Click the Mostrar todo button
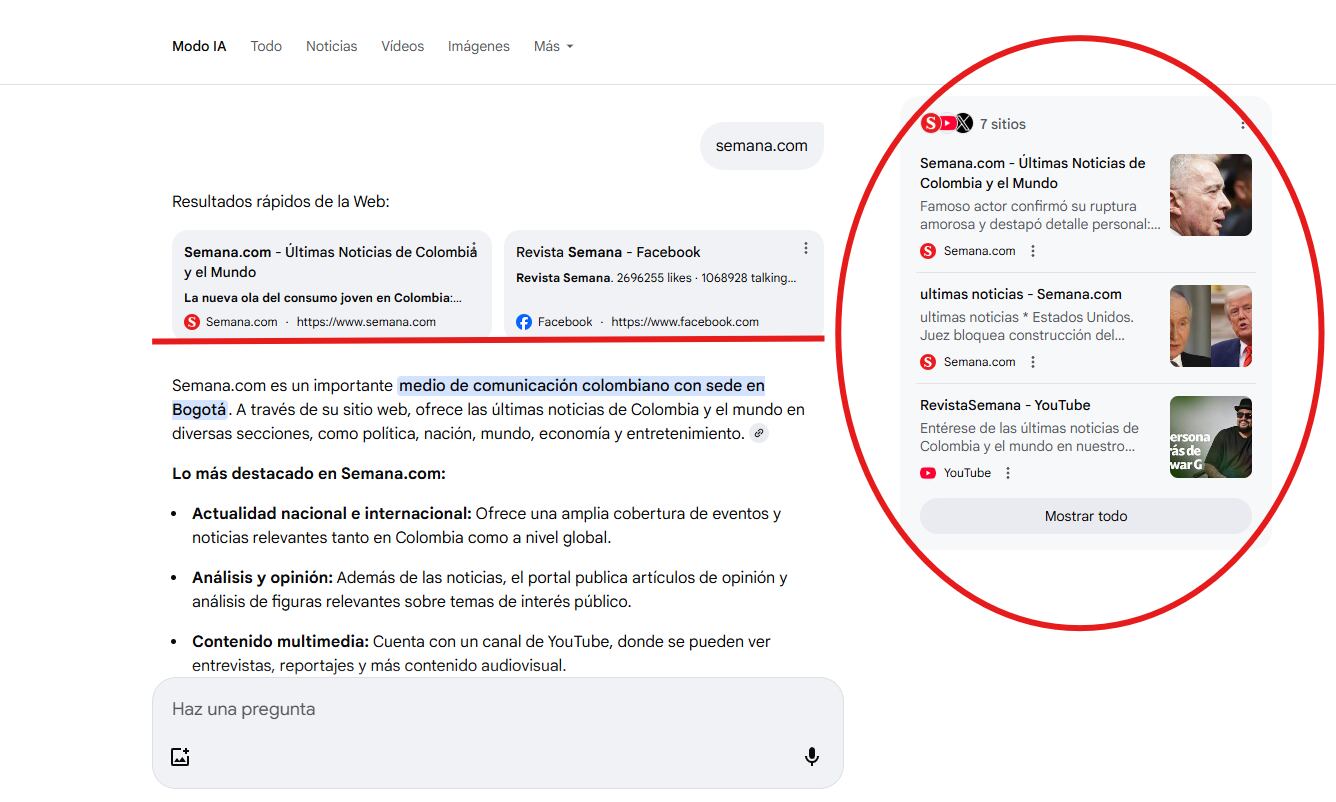Viewport: 1336px width, 802px height. pos(1085,516)
